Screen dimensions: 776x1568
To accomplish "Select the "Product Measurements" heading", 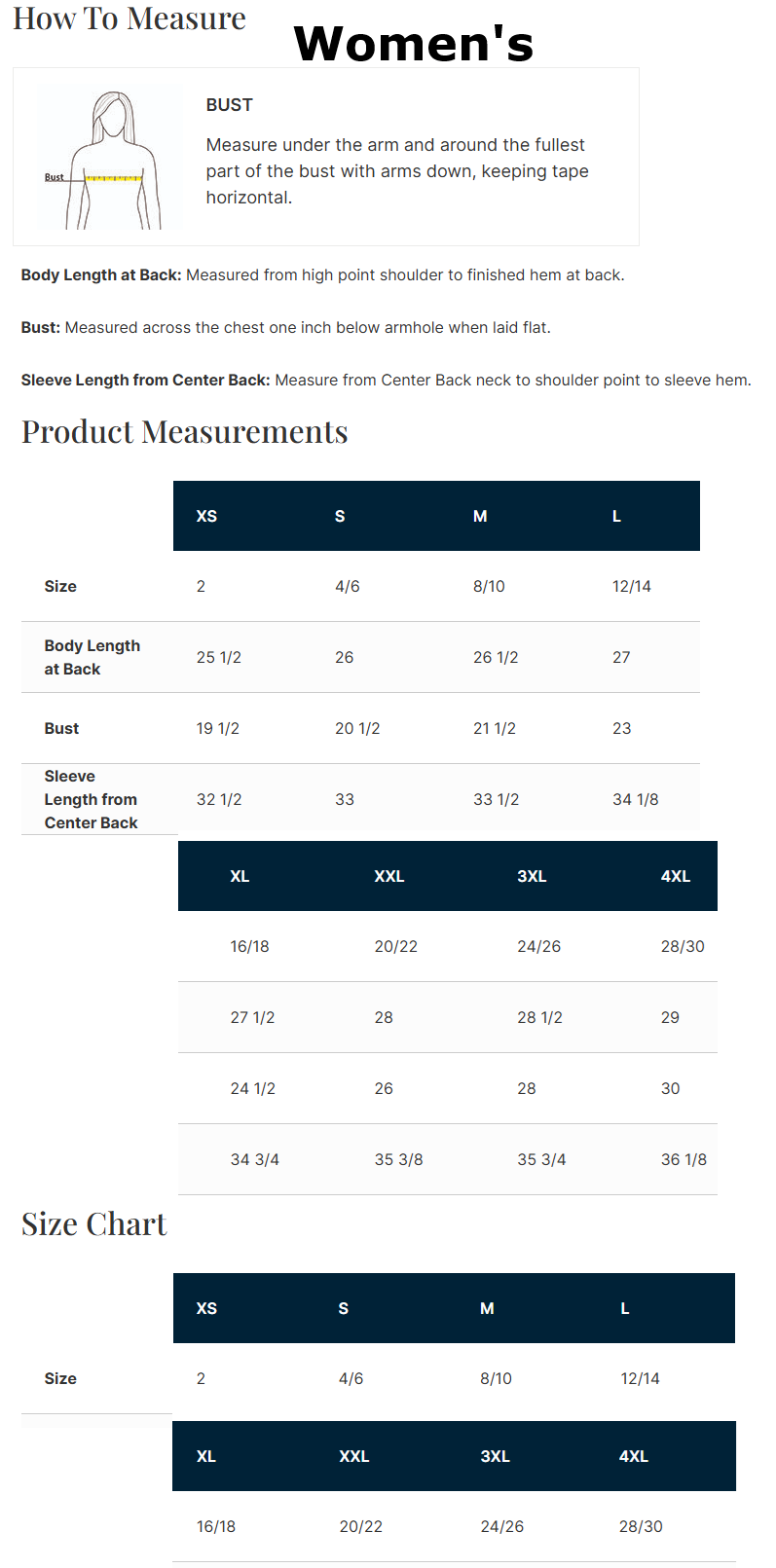I will pos(185,431).
